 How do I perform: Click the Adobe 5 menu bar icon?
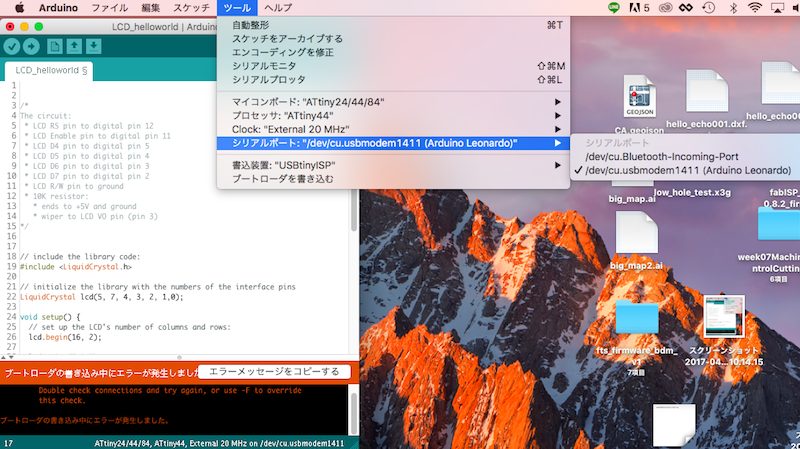click(639, 8)
